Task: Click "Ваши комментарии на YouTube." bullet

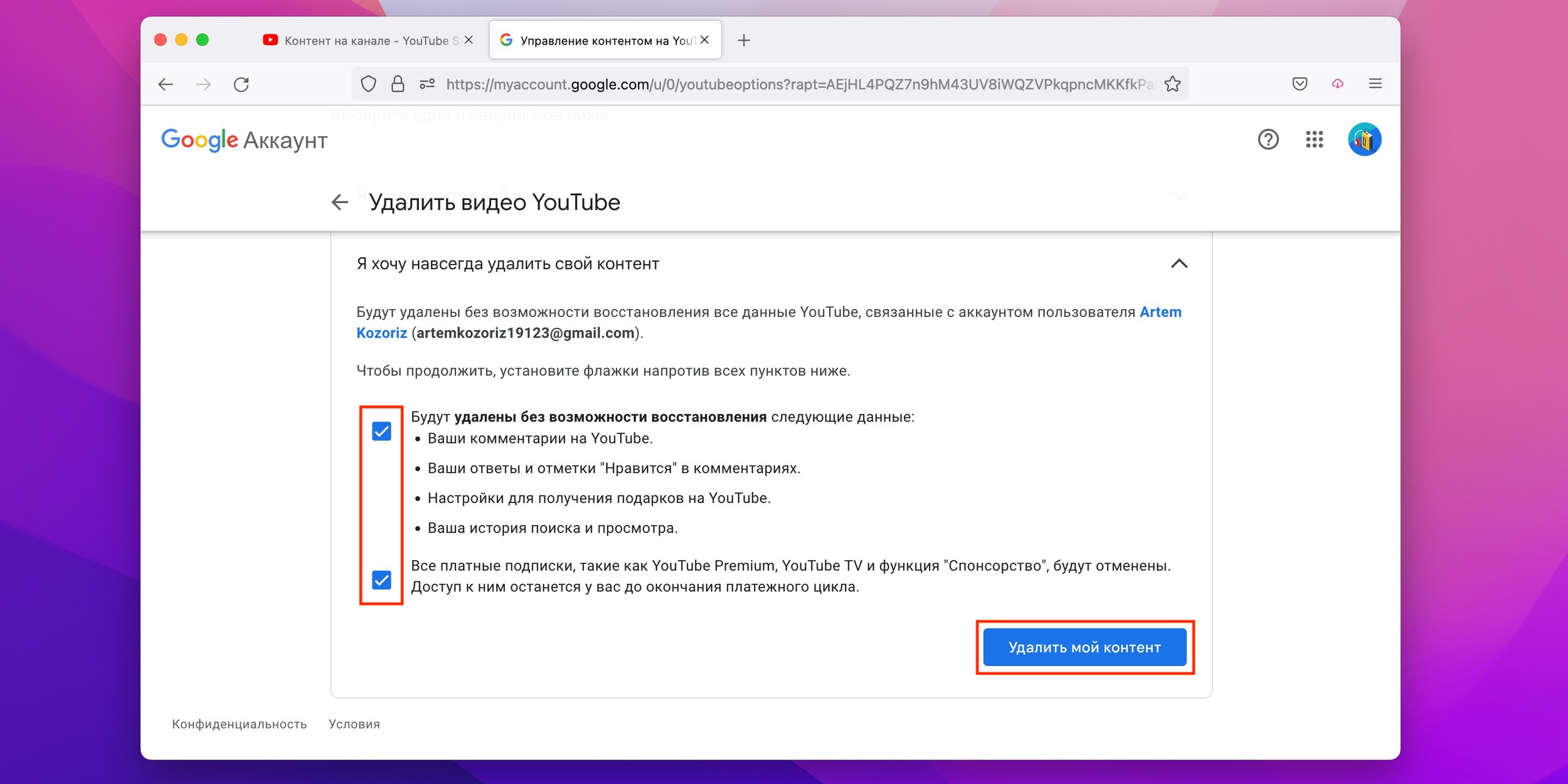Action: point(540,438)
